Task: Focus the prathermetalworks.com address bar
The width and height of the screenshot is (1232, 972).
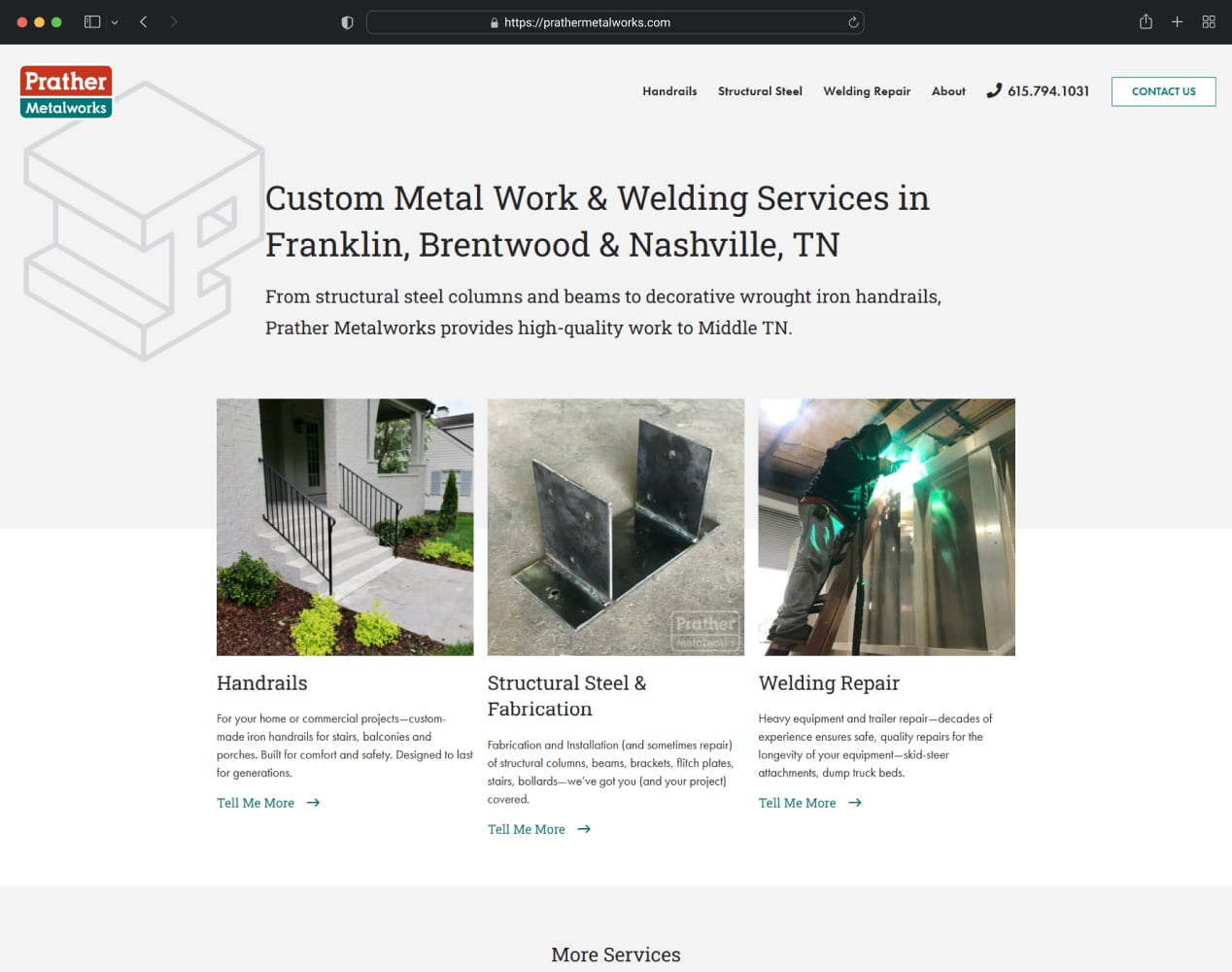Action: [x=615, y=22]
